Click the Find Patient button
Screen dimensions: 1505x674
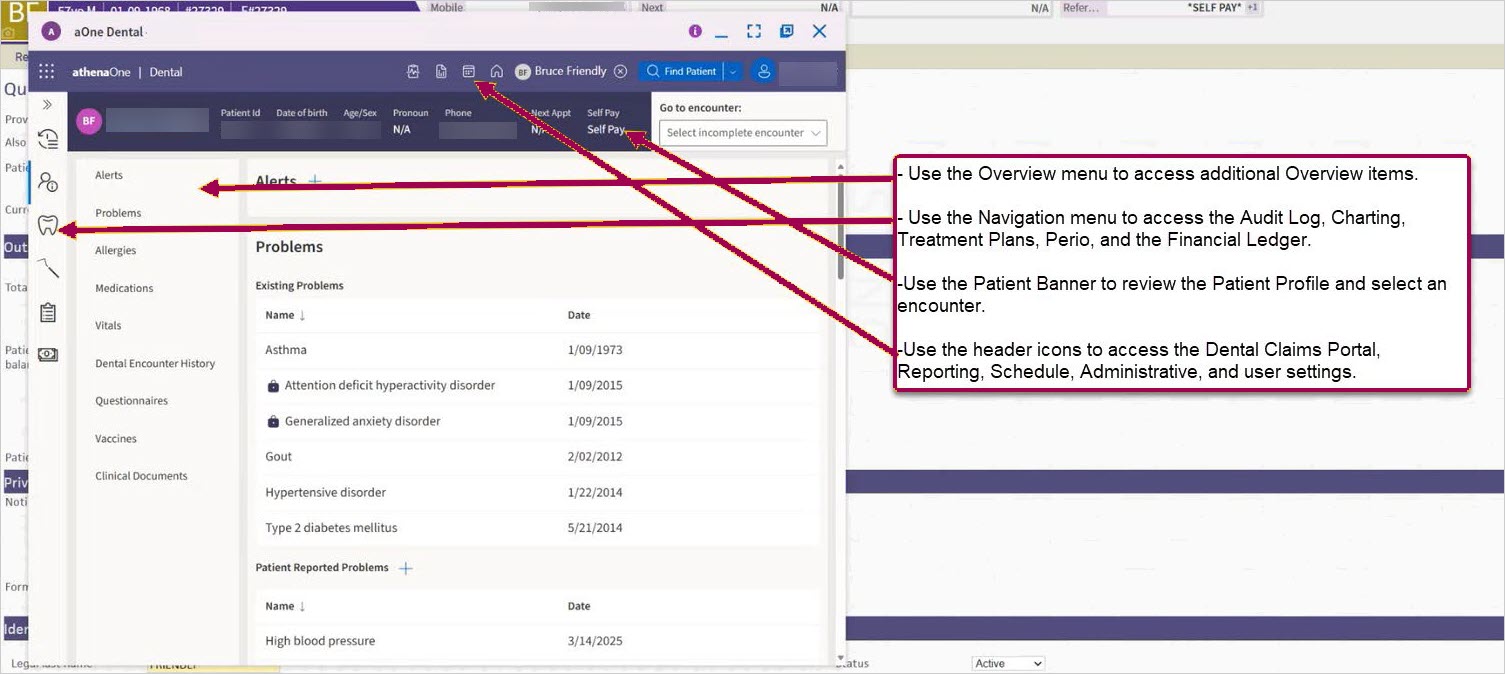pos(682,71)
